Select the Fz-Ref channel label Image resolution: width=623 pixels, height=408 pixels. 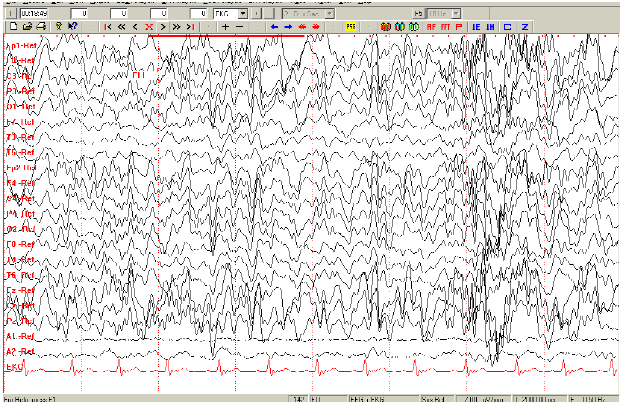click(x=20, y=290)
